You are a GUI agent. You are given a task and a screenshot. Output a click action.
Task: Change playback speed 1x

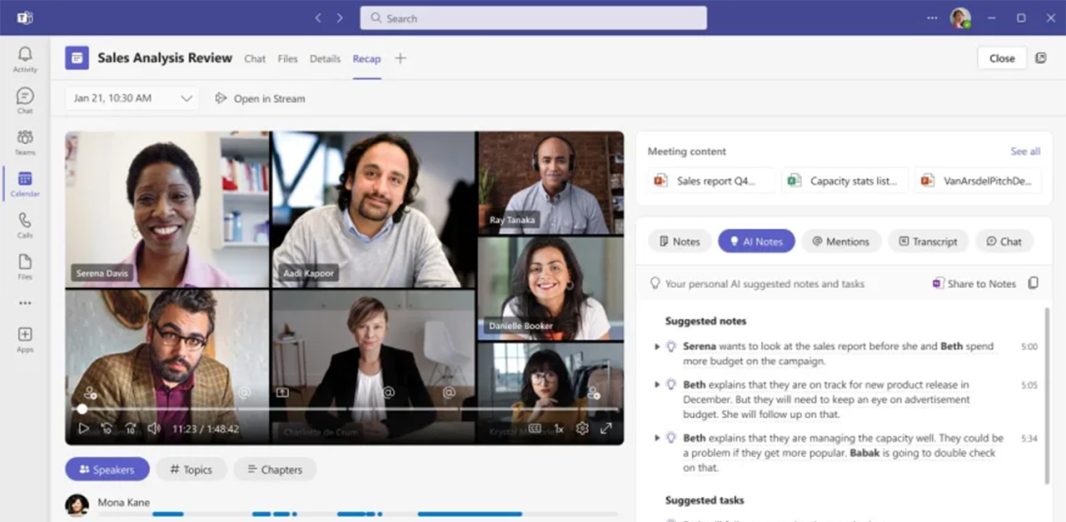(x=559, y=429)
